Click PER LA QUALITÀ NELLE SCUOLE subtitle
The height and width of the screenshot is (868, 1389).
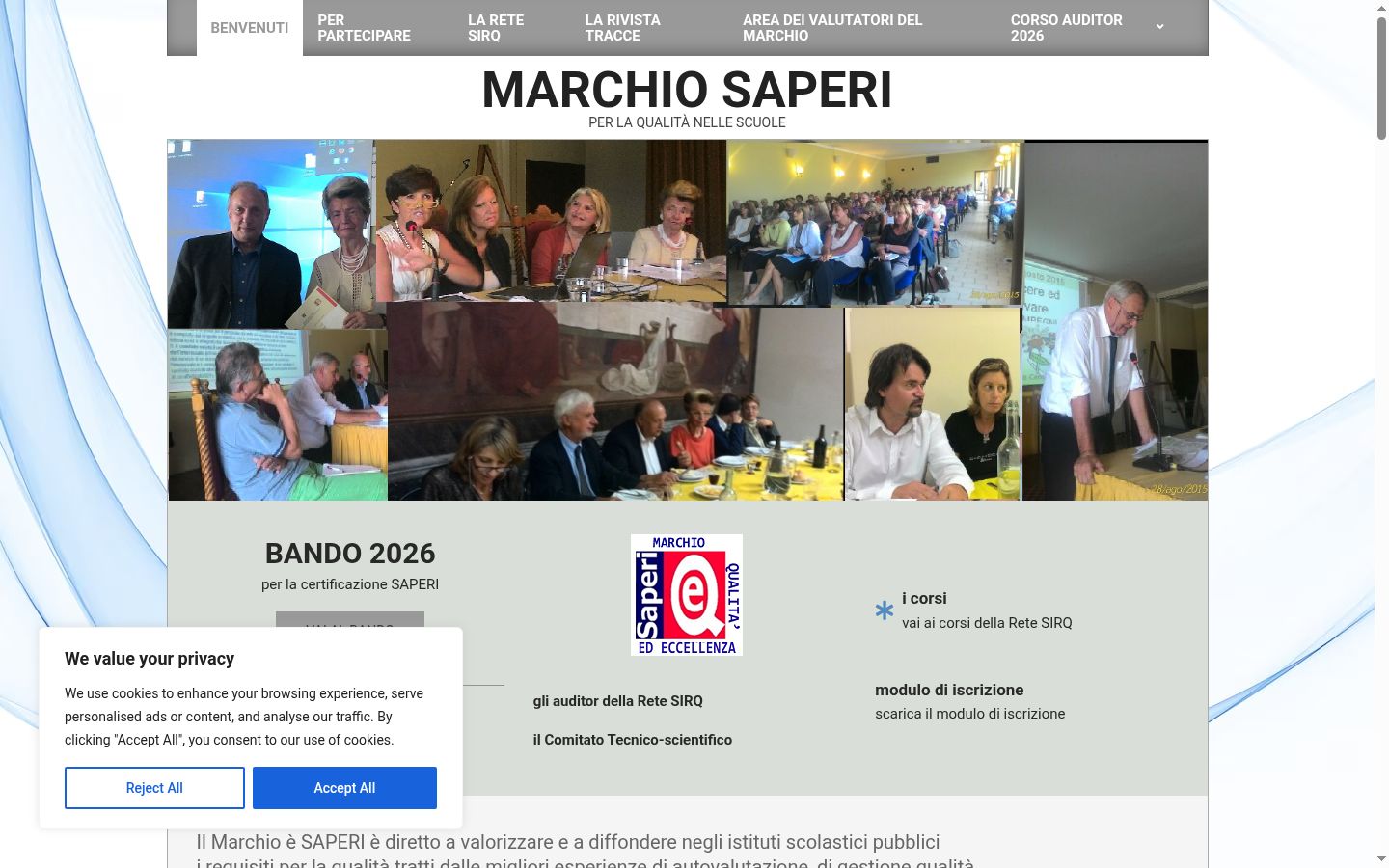(x=687, y=122)
